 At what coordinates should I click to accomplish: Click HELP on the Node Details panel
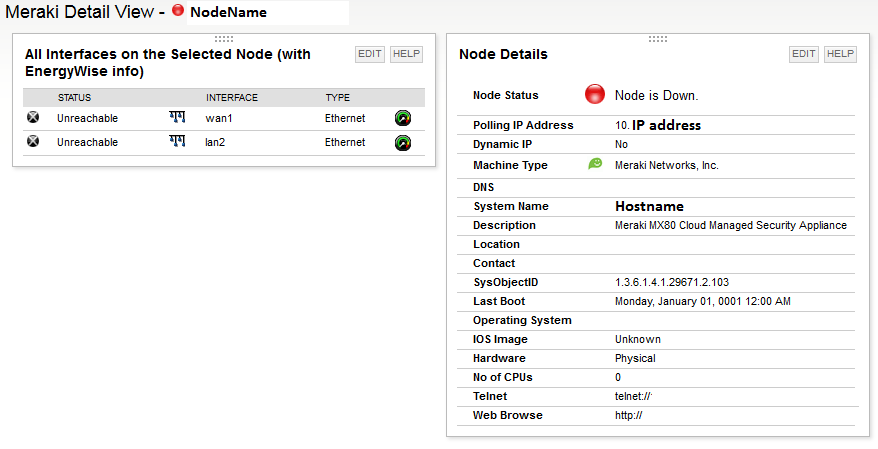(x=840, y=54)
